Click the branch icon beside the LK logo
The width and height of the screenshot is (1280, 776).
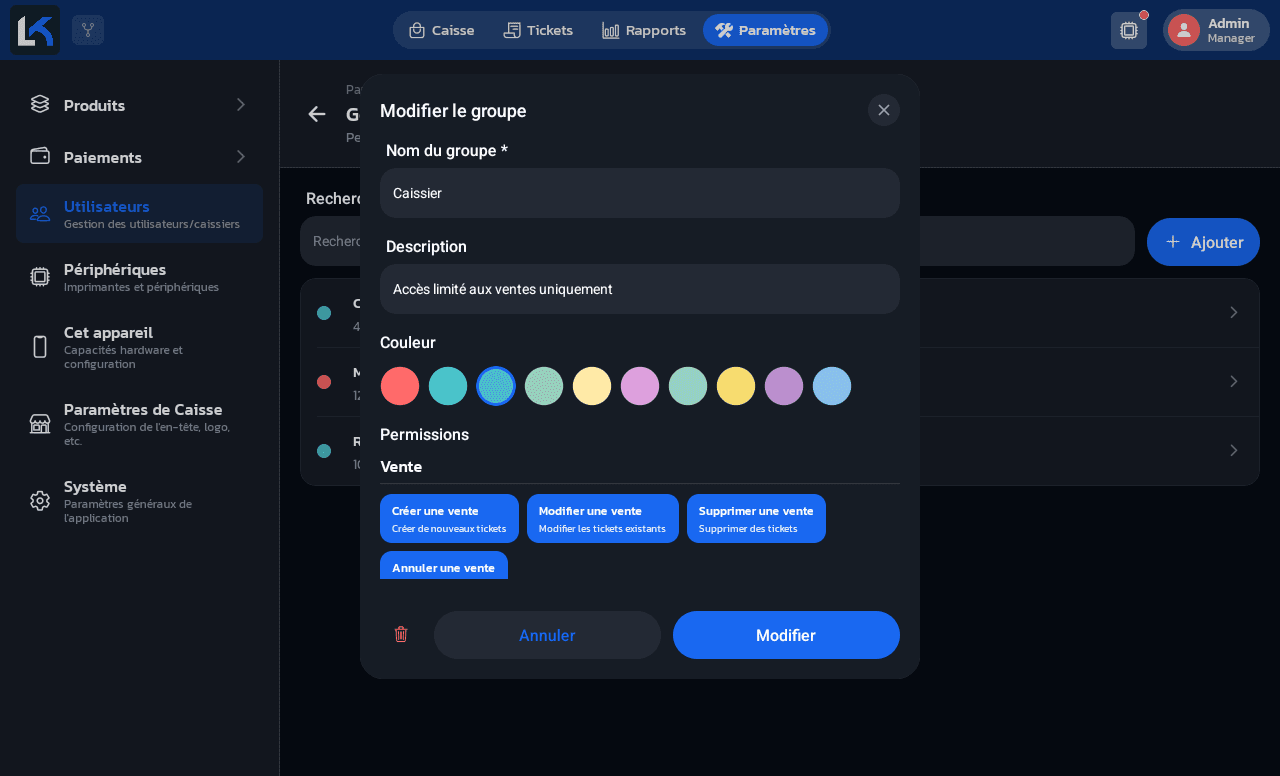pyautogui.click(x=88, y=30)
